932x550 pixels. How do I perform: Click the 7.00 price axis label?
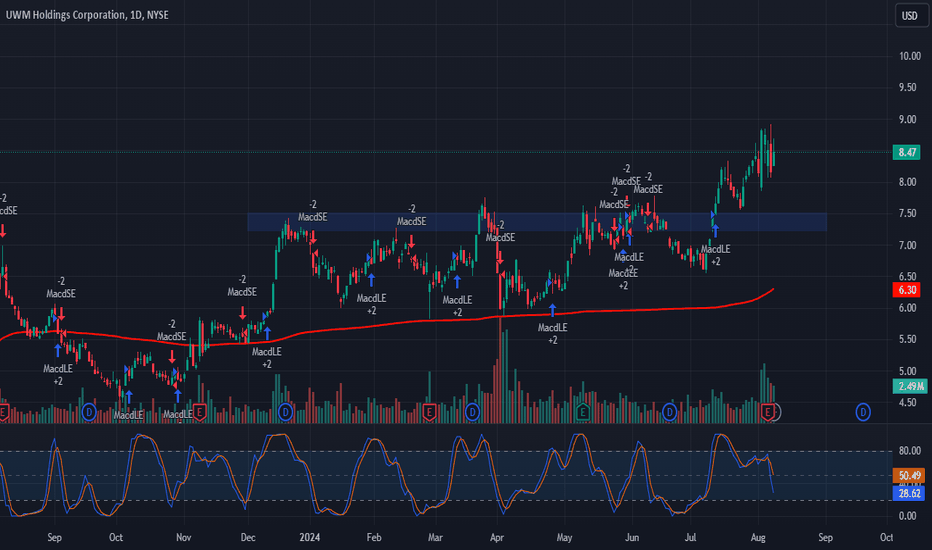coord(908,246)
